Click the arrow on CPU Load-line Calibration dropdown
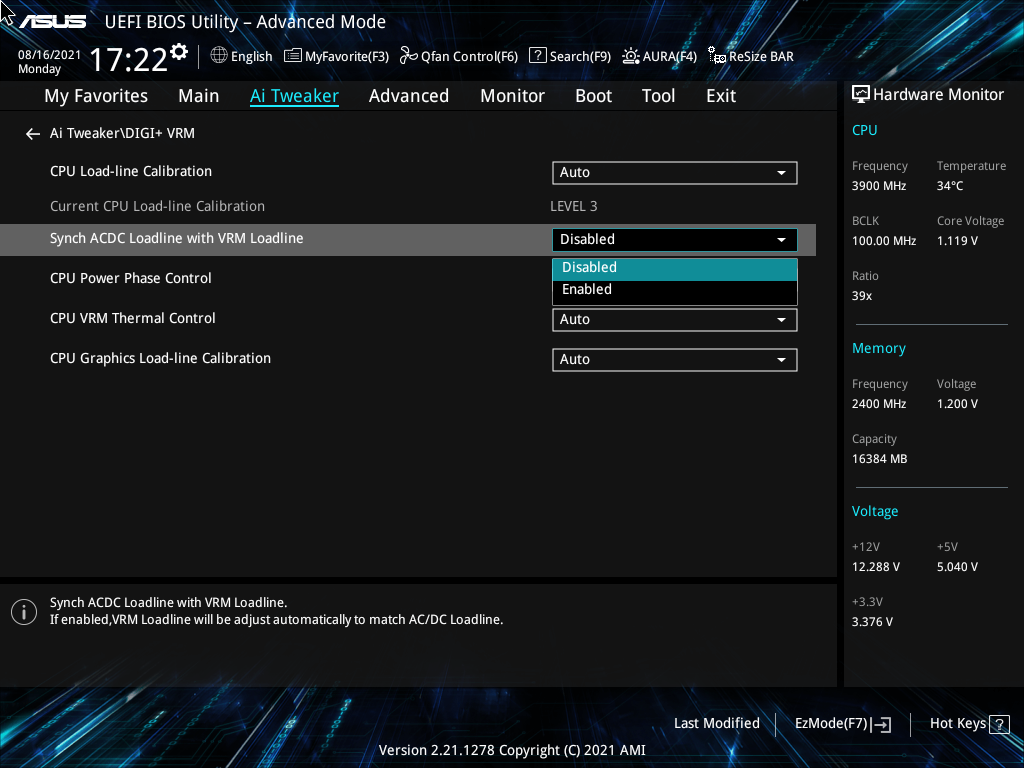Screen dimensions: 1024x768 click(x=781, y=173)
